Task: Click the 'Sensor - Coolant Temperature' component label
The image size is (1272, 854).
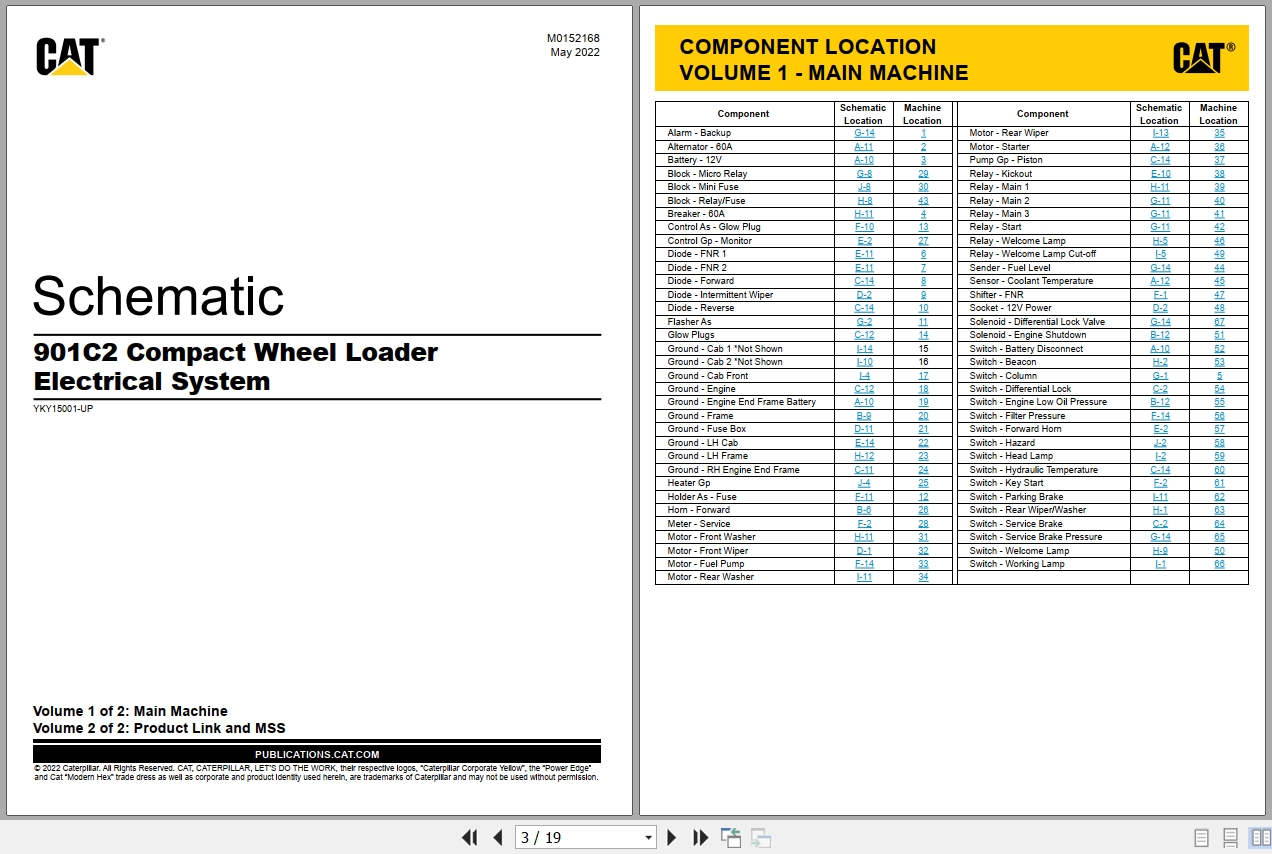Action: 1031,281
